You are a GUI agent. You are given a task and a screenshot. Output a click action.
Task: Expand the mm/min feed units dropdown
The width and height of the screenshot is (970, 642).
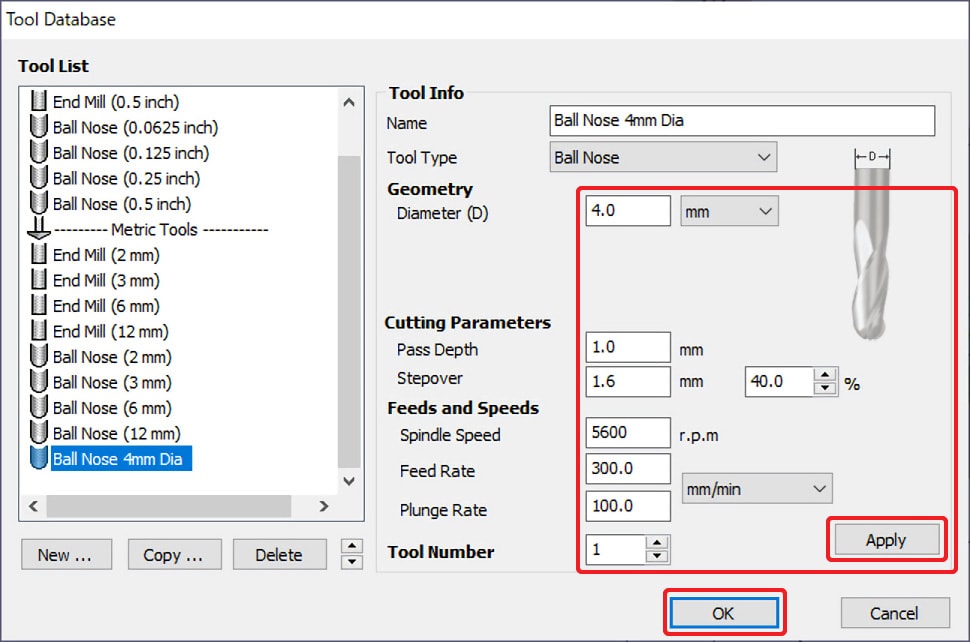tap(757, 489)
